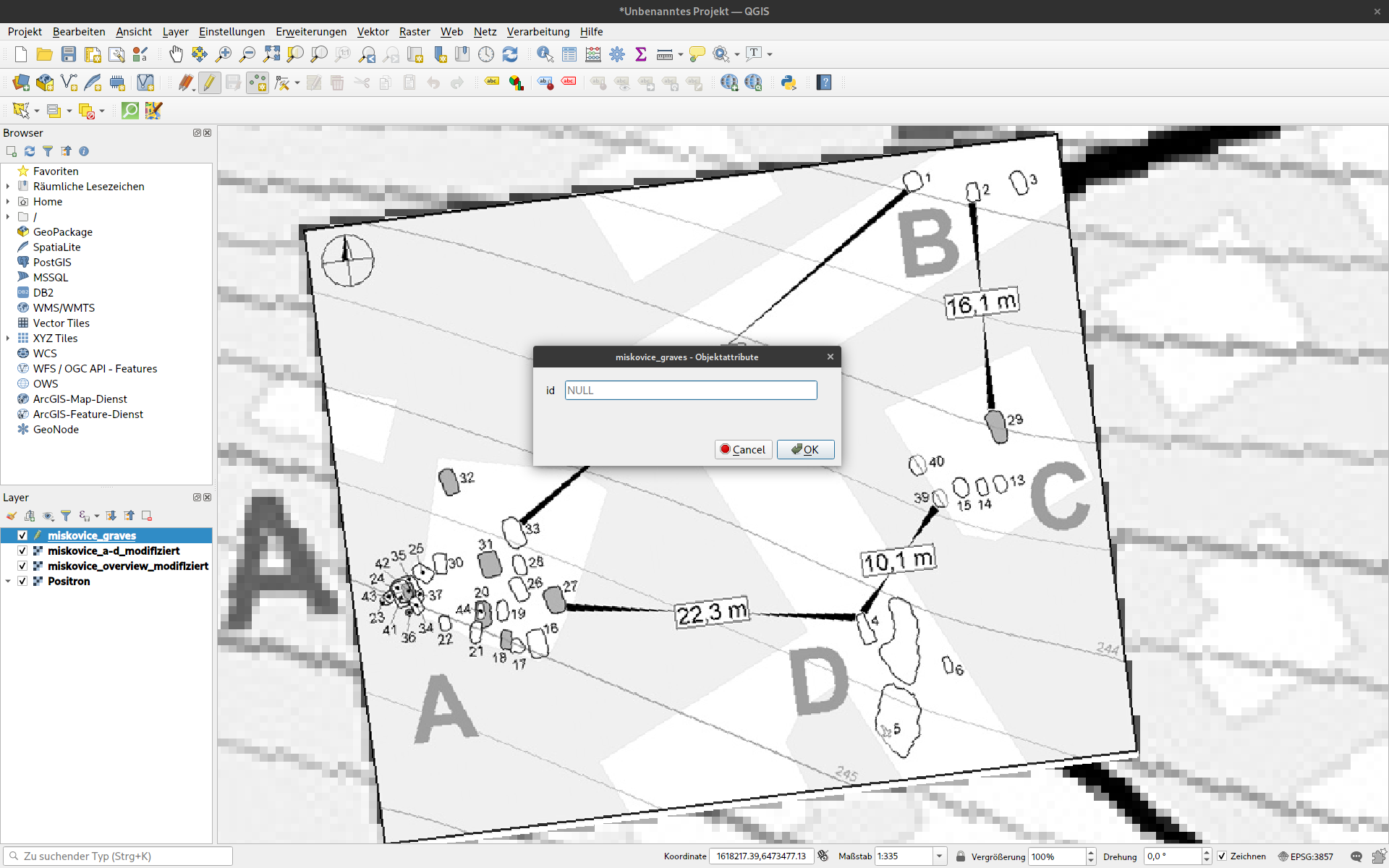Open the select features dropdown arrow

pos(37,111)
